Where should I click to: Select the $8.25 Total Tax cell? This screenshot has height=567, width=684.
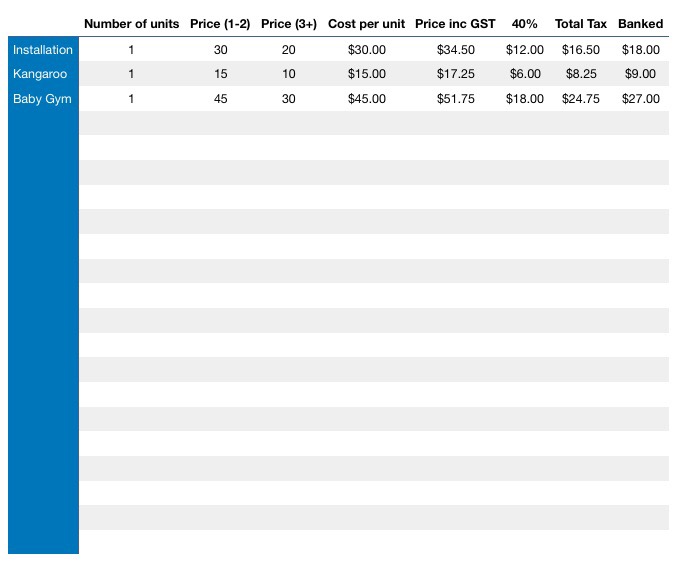581,74
